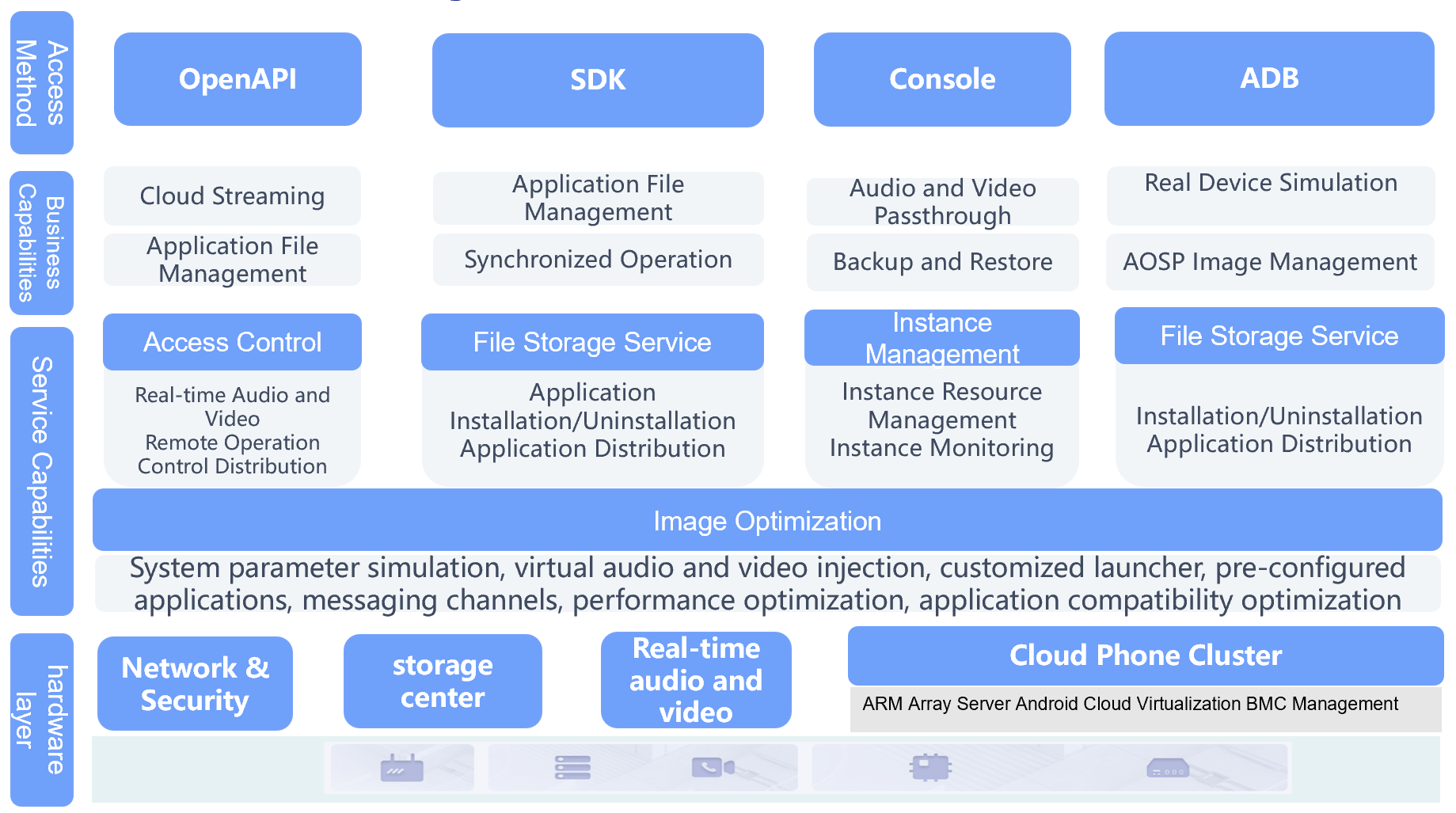Click the video call camera icon
1456x813 pixels.
pyautogui.click(x=713, y=767)
